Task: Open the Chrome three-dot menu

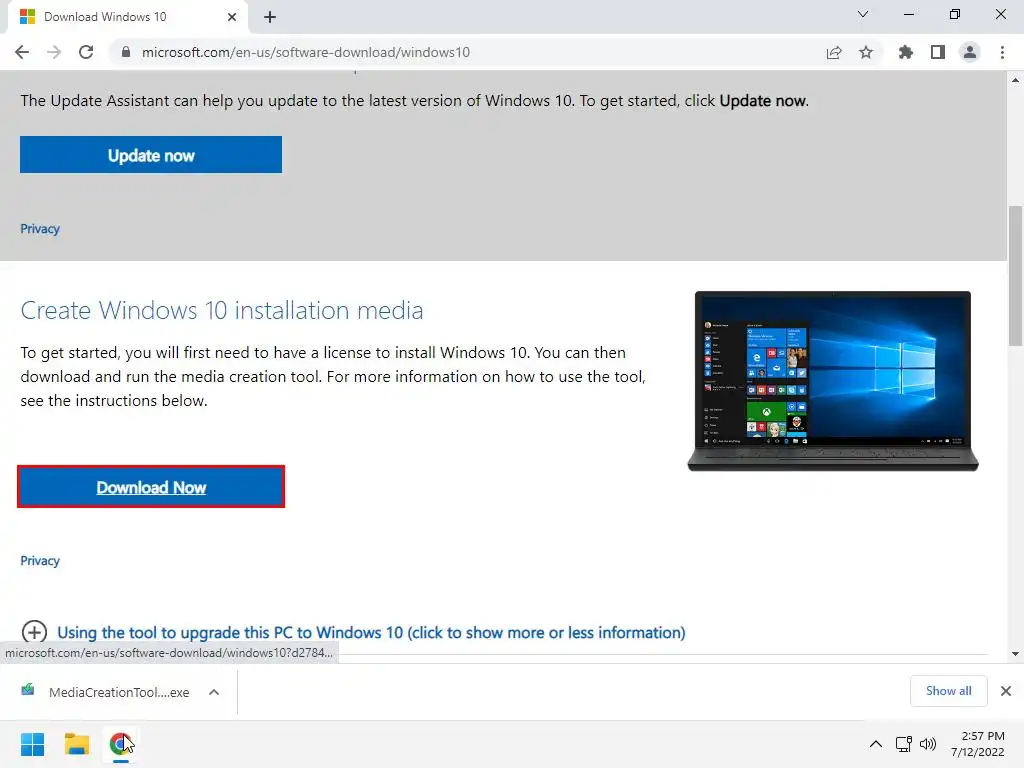Action: click(x=1002, y=52)
